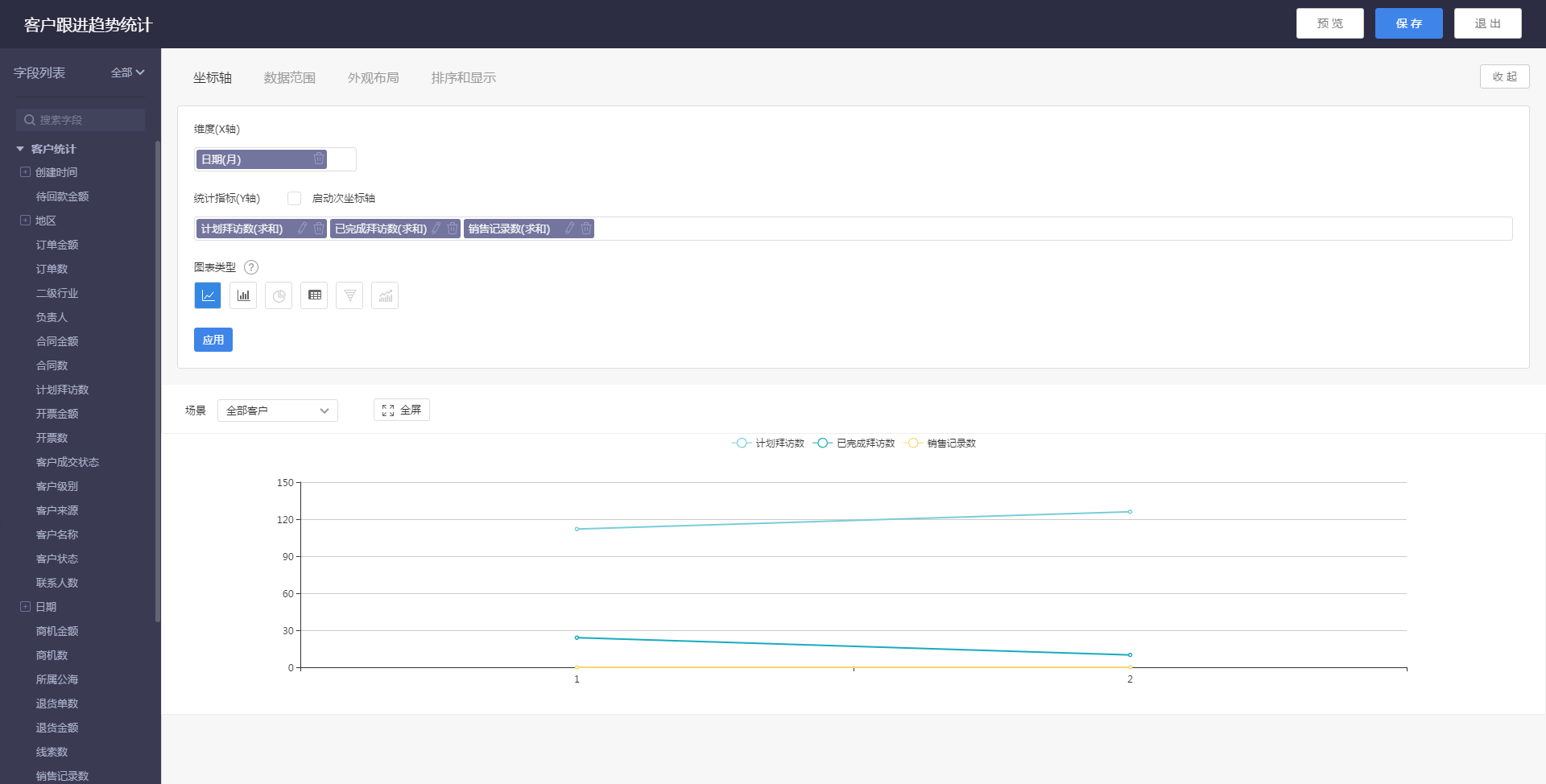Select the line chart type icon
1546x784 pixels.
point(208,295)
